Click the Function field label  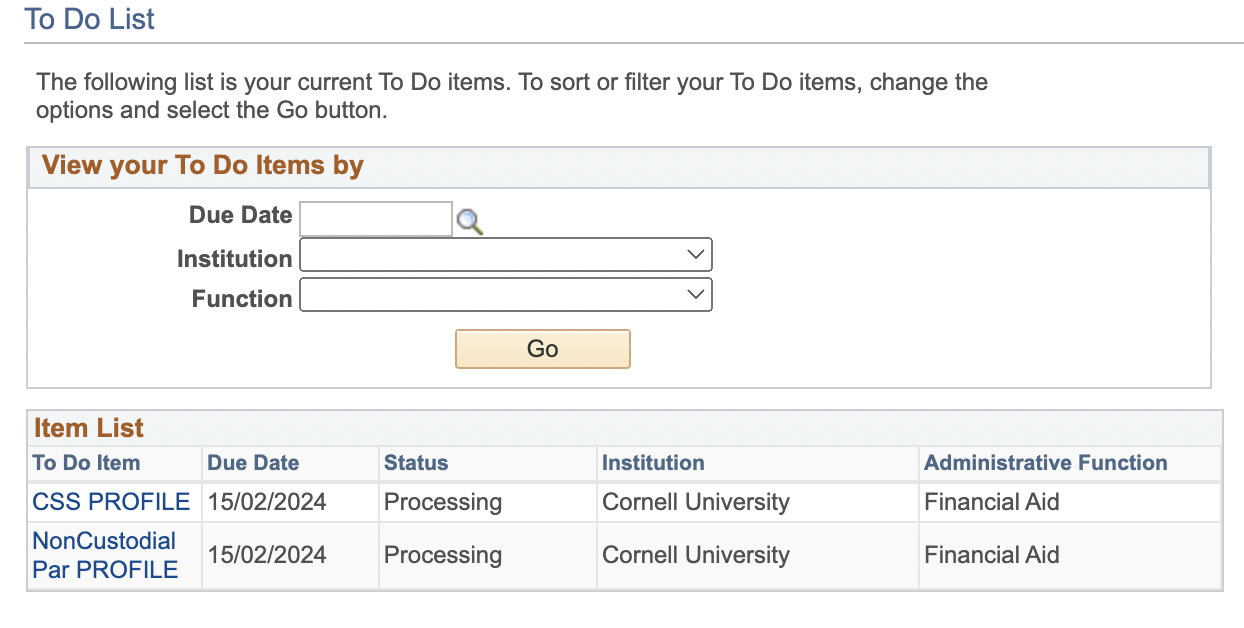(242, 299)
